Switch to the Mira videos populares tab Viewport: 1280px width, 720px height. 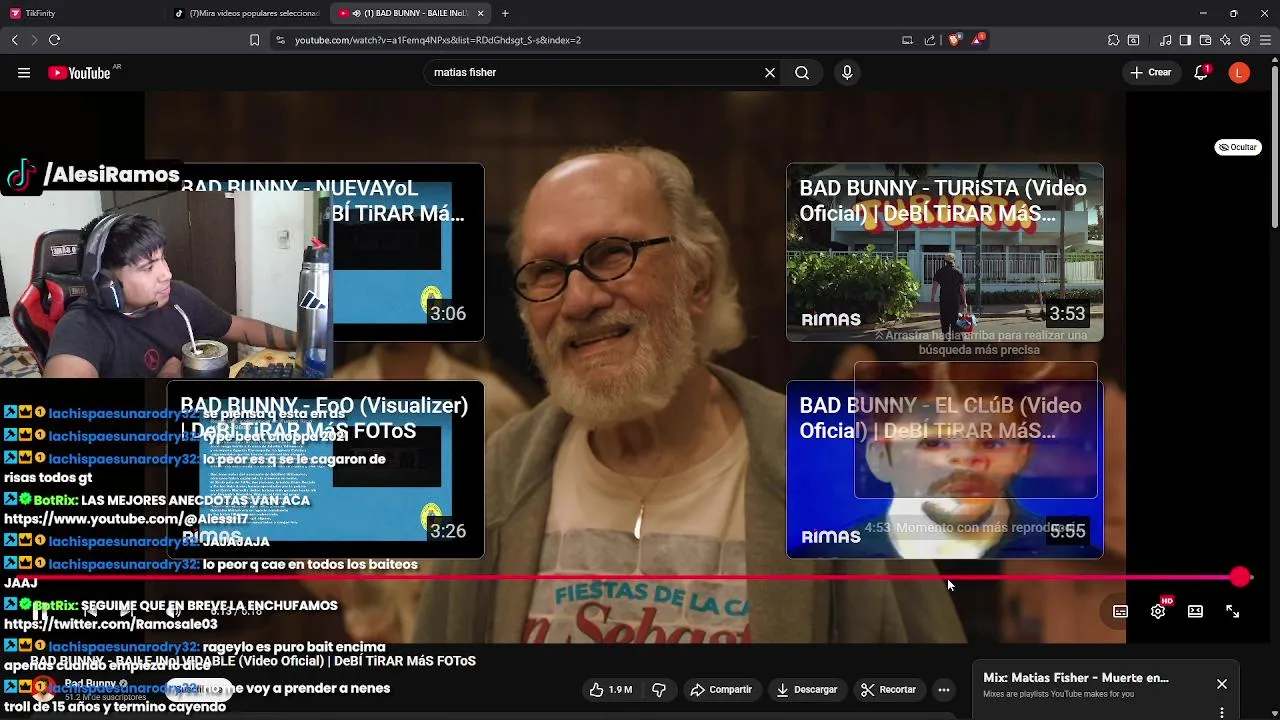point(247,13)
